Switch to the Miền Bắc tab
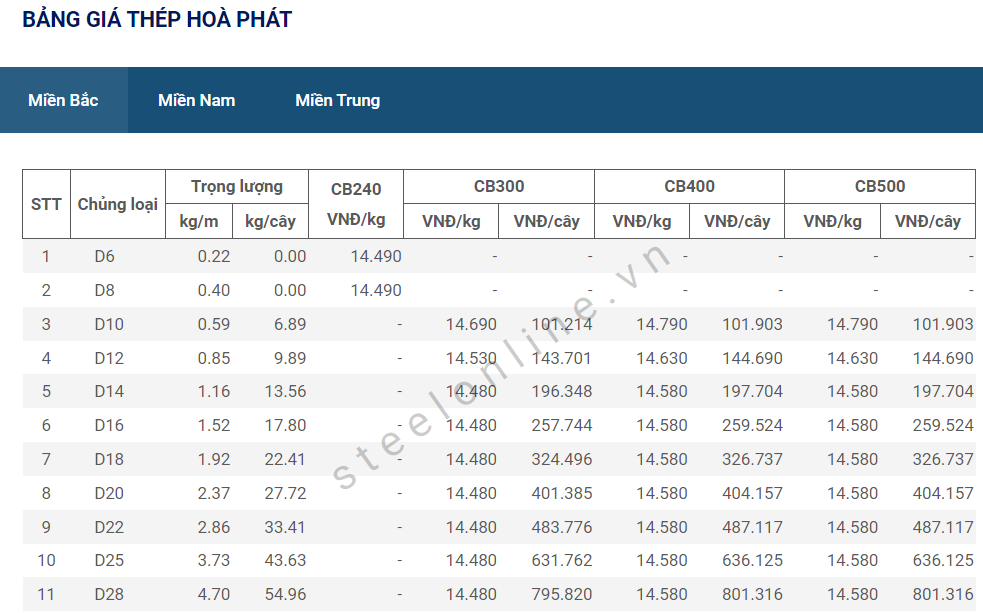The height and width of the screenshot is (613, 983). [x=63, y=100]
